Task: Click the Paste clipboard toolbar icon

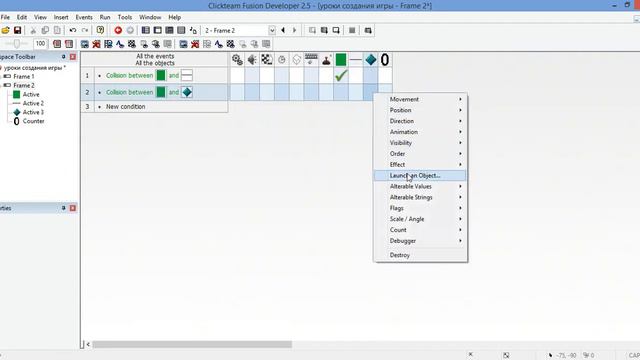Action: 57,30
